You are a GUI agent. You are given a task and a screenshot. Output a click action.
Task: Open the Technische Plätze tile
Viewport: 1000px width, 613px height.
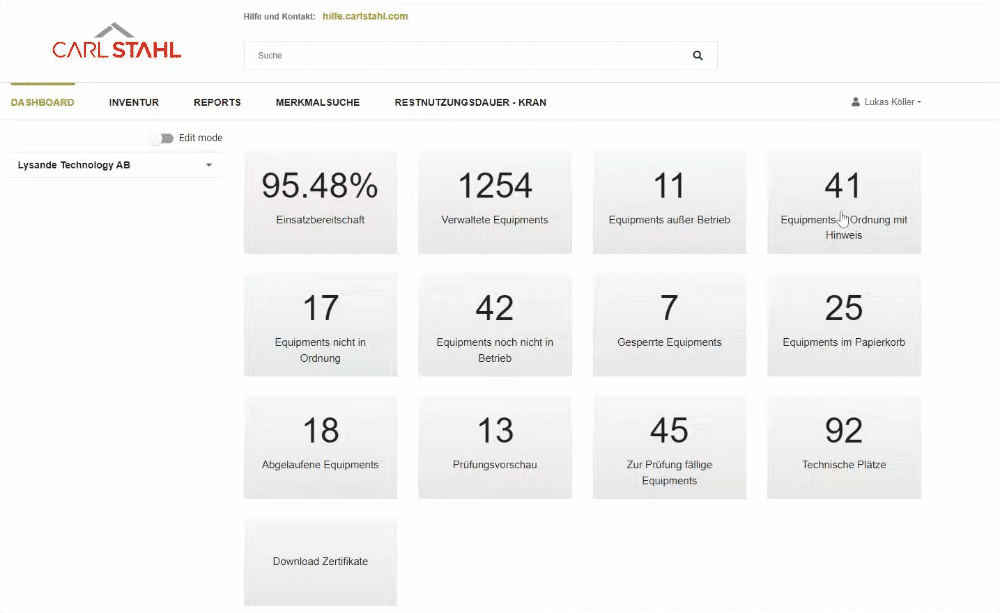(843, 446)
